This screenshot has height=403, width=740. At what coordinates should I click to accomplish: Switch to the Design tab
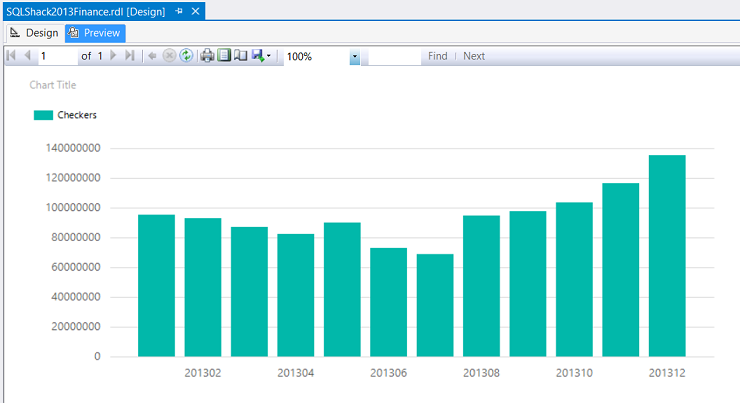point(34,33)
